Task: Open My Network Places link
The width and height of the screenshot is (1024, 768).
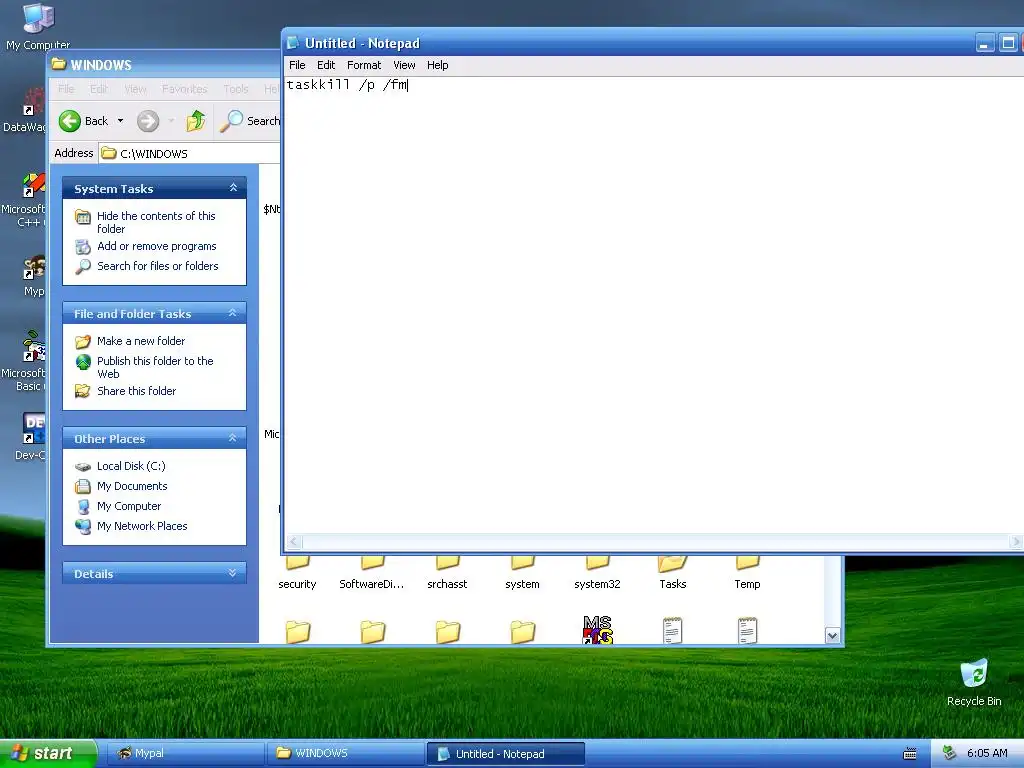Action: [142, 526]
